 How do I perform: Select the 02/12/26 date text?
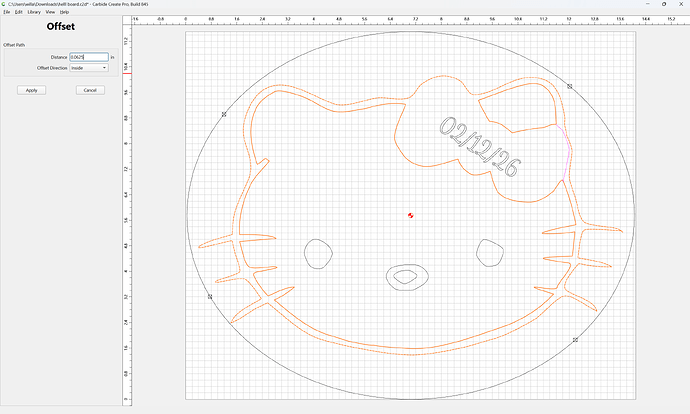click(480, 147)
